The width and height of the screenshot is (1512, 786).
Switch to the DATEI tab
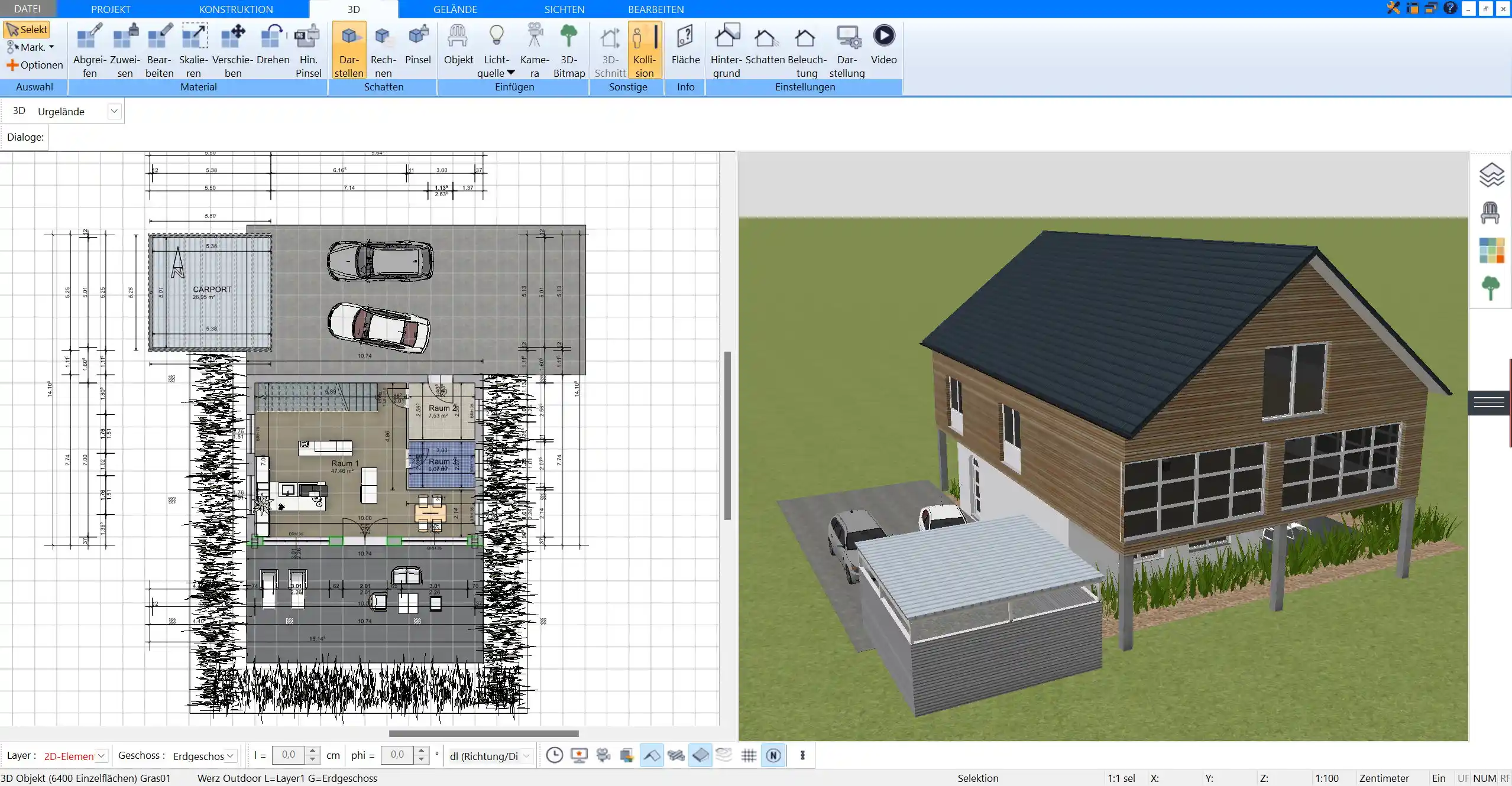point(27,9)
